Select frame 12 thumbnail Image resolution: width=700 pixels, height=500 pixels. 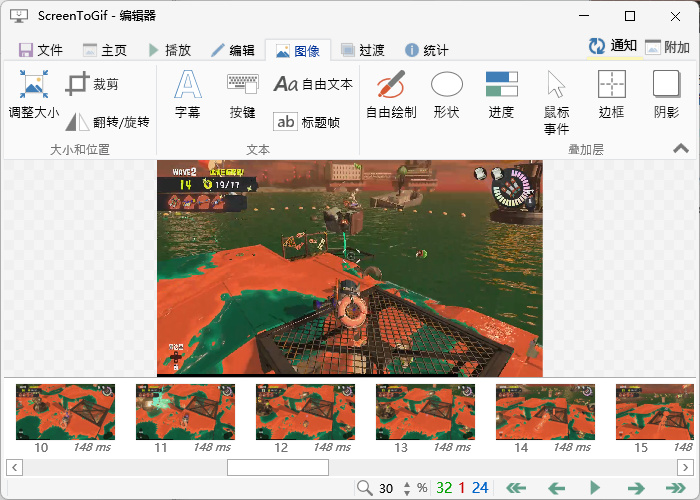click(x=305, y=412)
